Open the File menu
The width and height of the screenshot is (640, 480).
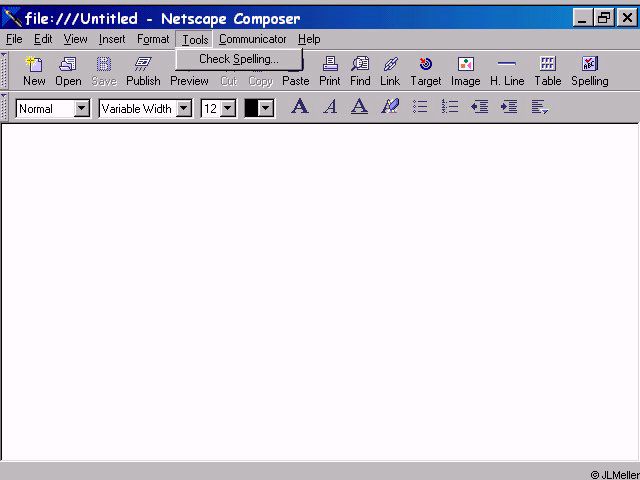14,39
